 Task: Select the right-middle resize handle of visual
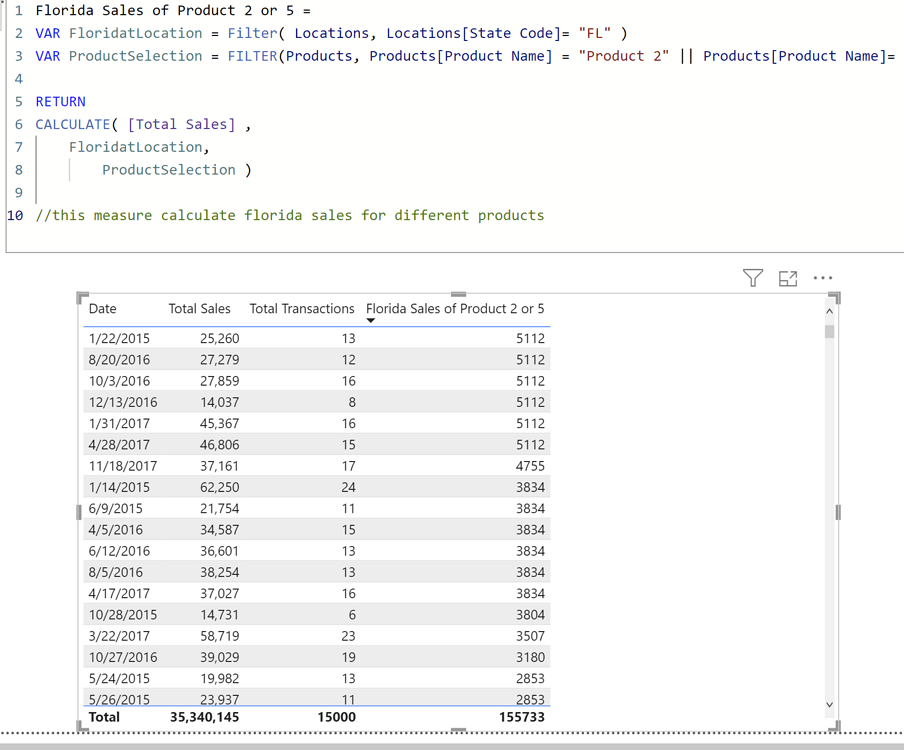(837, 512)
